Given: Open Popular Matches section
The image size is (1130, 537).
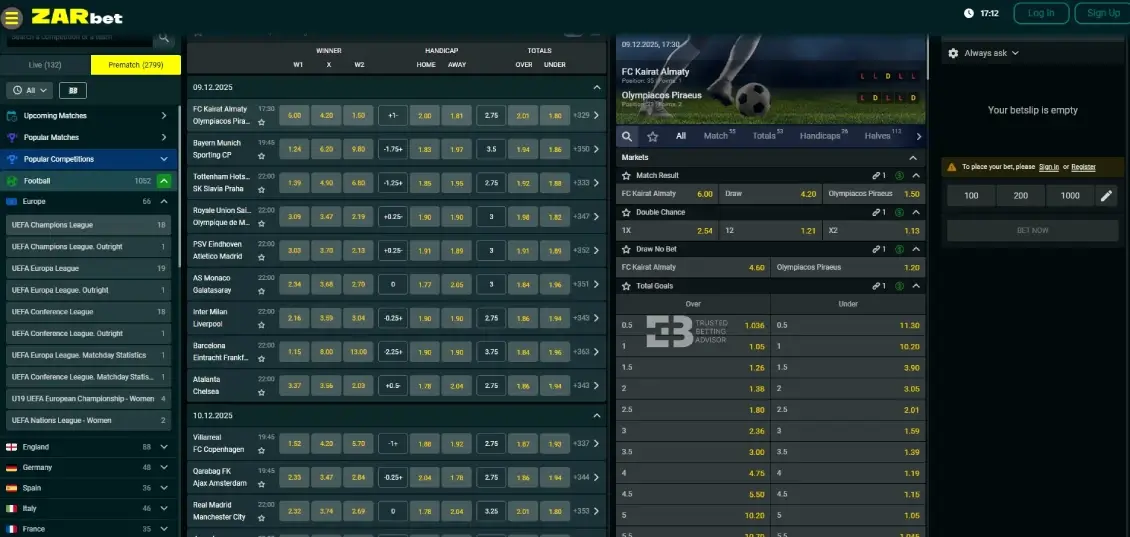Looking at the screenshot, I should (x=89, y=137).
